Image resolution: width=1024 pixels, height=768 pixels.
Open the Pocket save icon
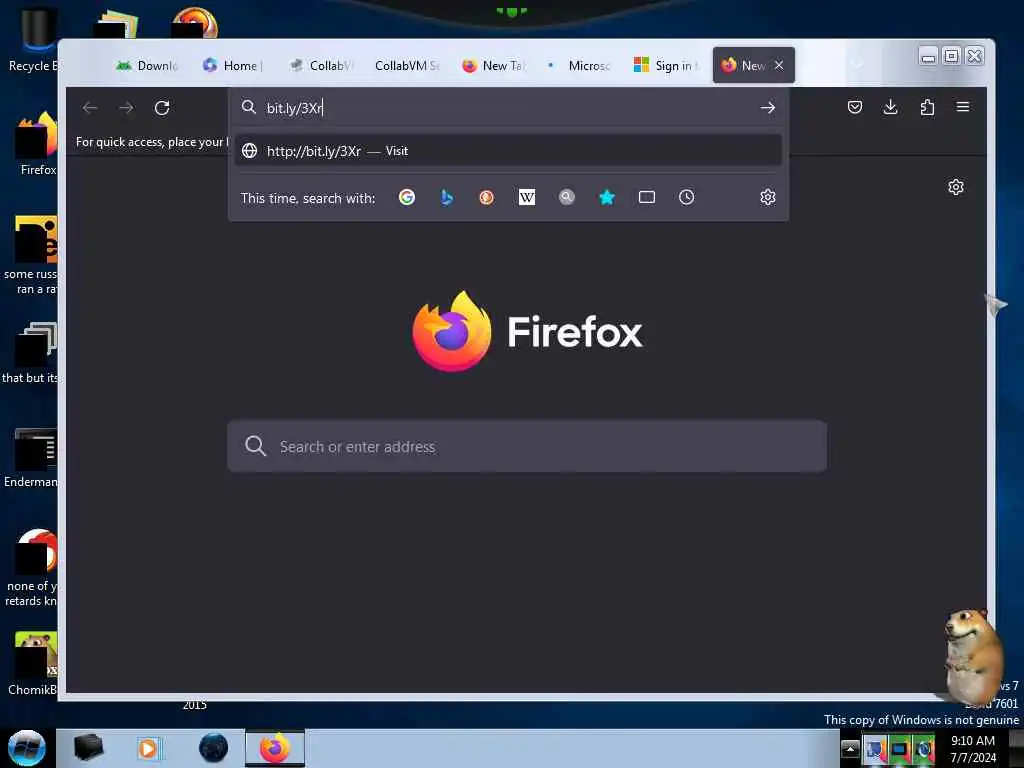pos(854,107)
